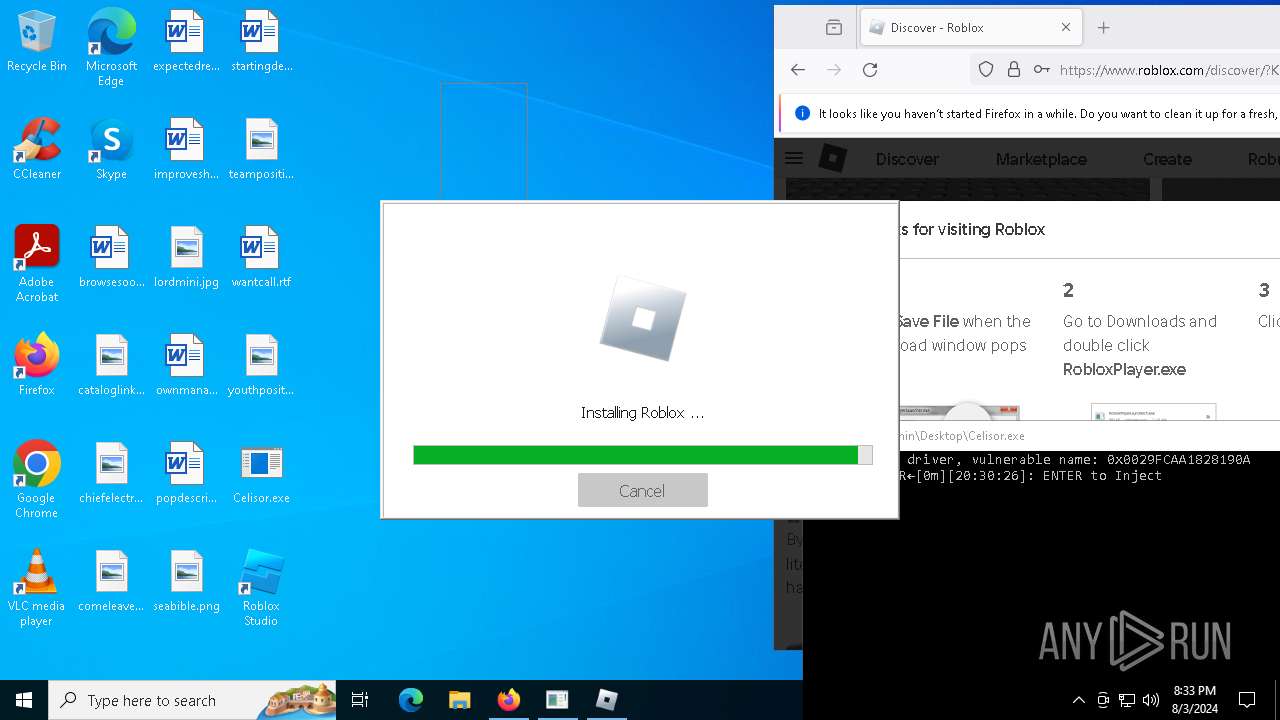This screenshot has width=1280, height=720.
Task: Close the Discover - Roblox tab
Action: coord(1066,28)
